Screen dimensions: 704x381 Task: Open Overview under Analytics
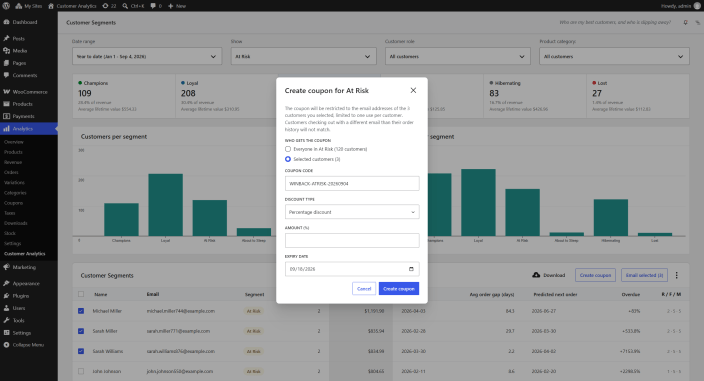coord(14,142)
